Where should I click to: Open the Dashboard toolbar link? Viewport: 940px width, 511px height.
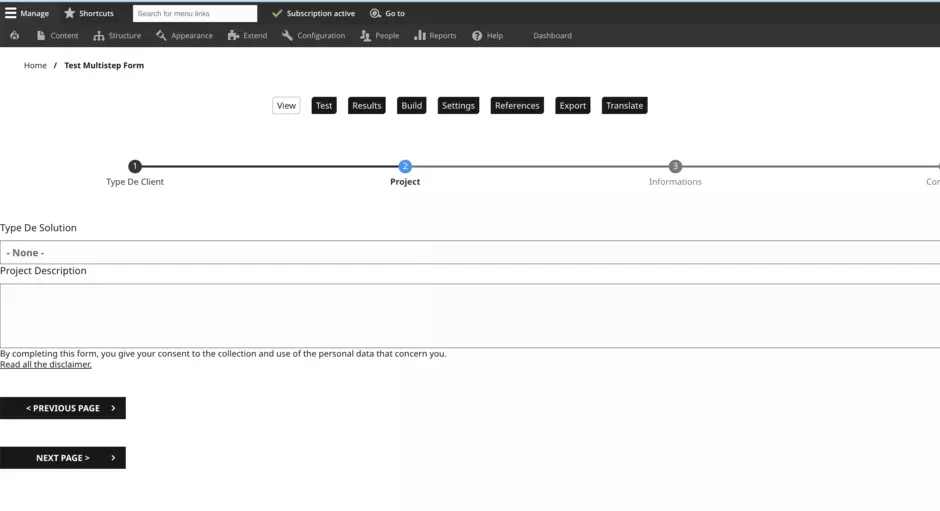tap(552, 35)
